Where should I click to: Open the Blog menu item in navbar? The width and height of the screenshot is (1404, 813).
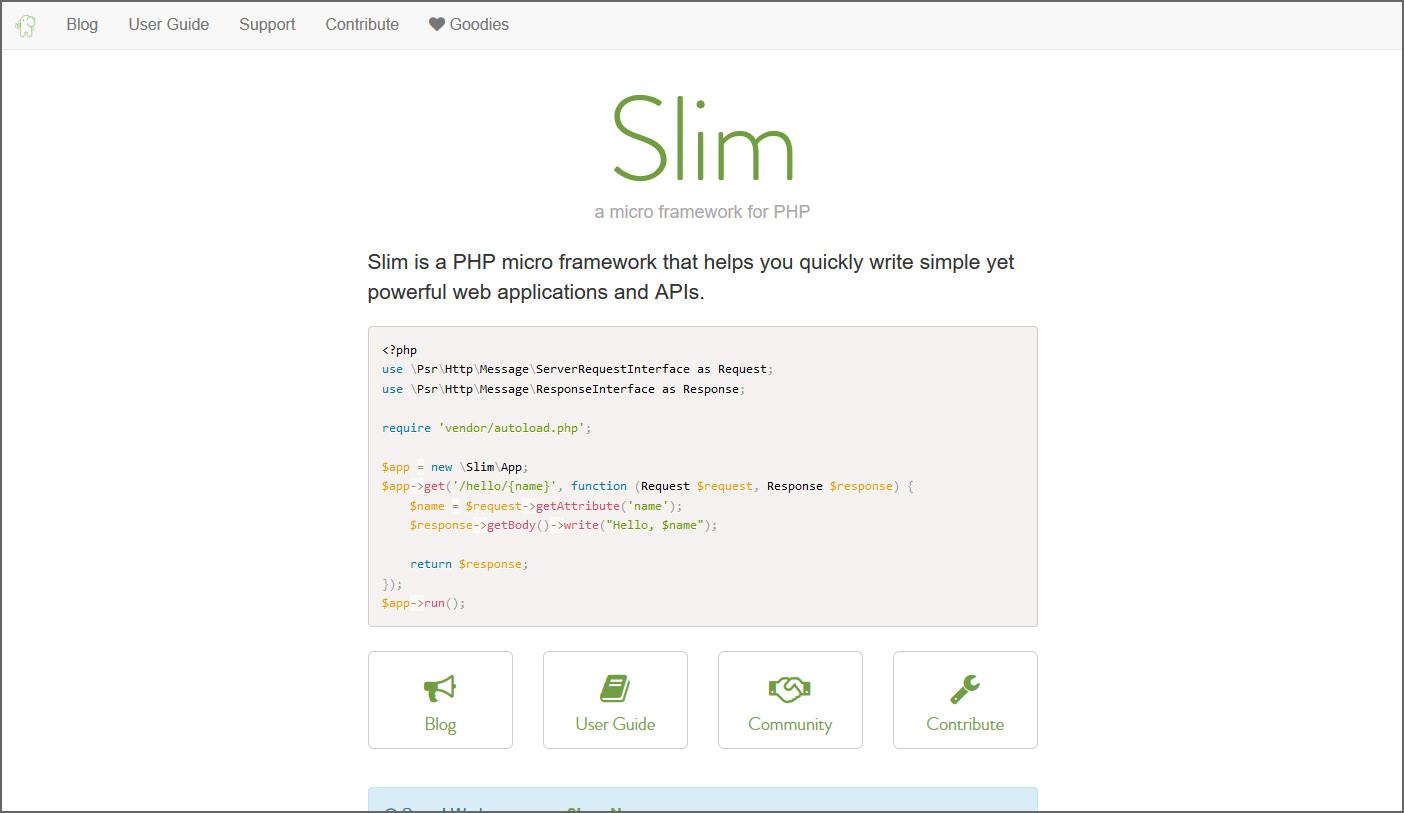[82, 25]
